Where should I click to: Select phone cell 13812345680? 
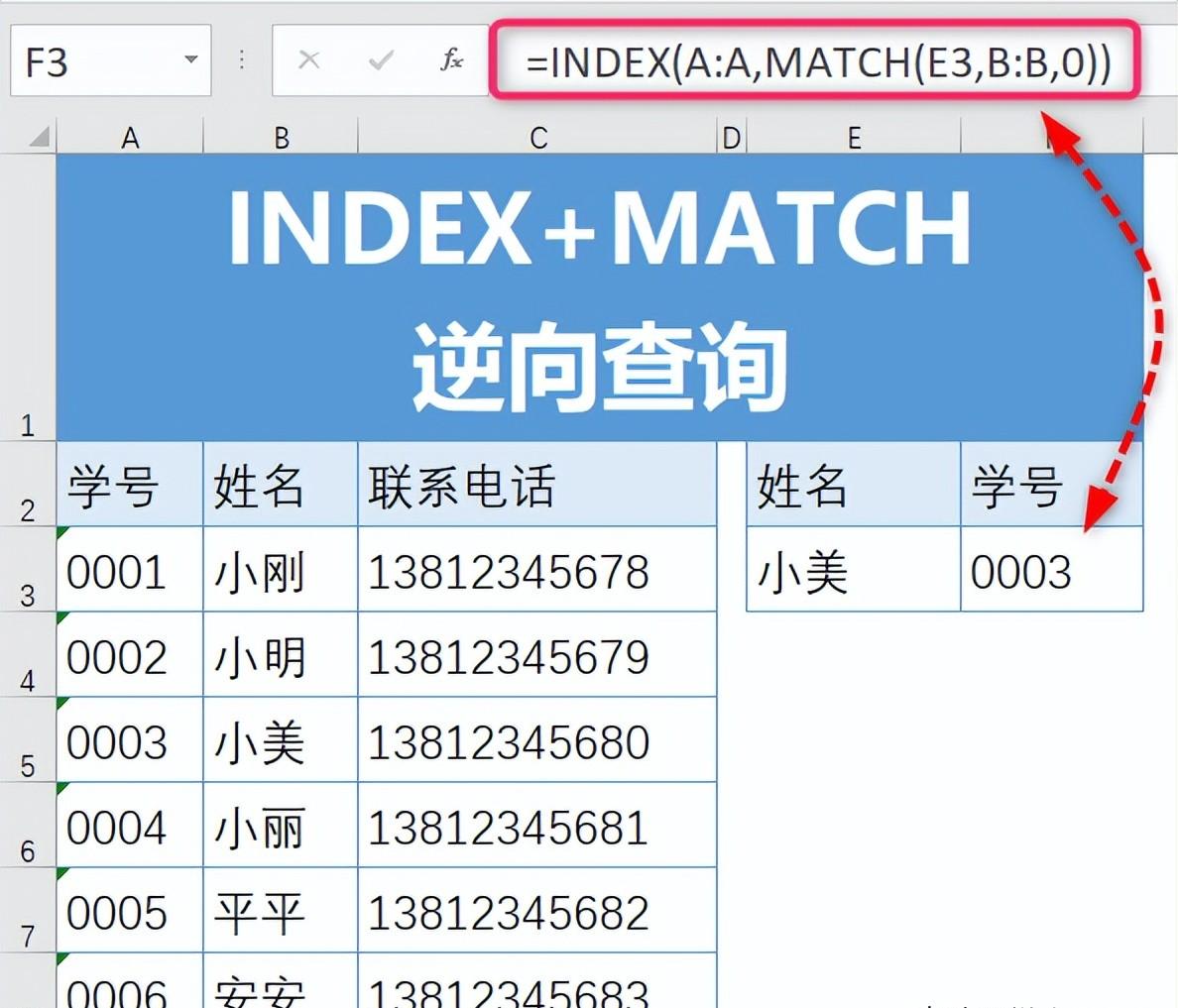coord(537,739)
